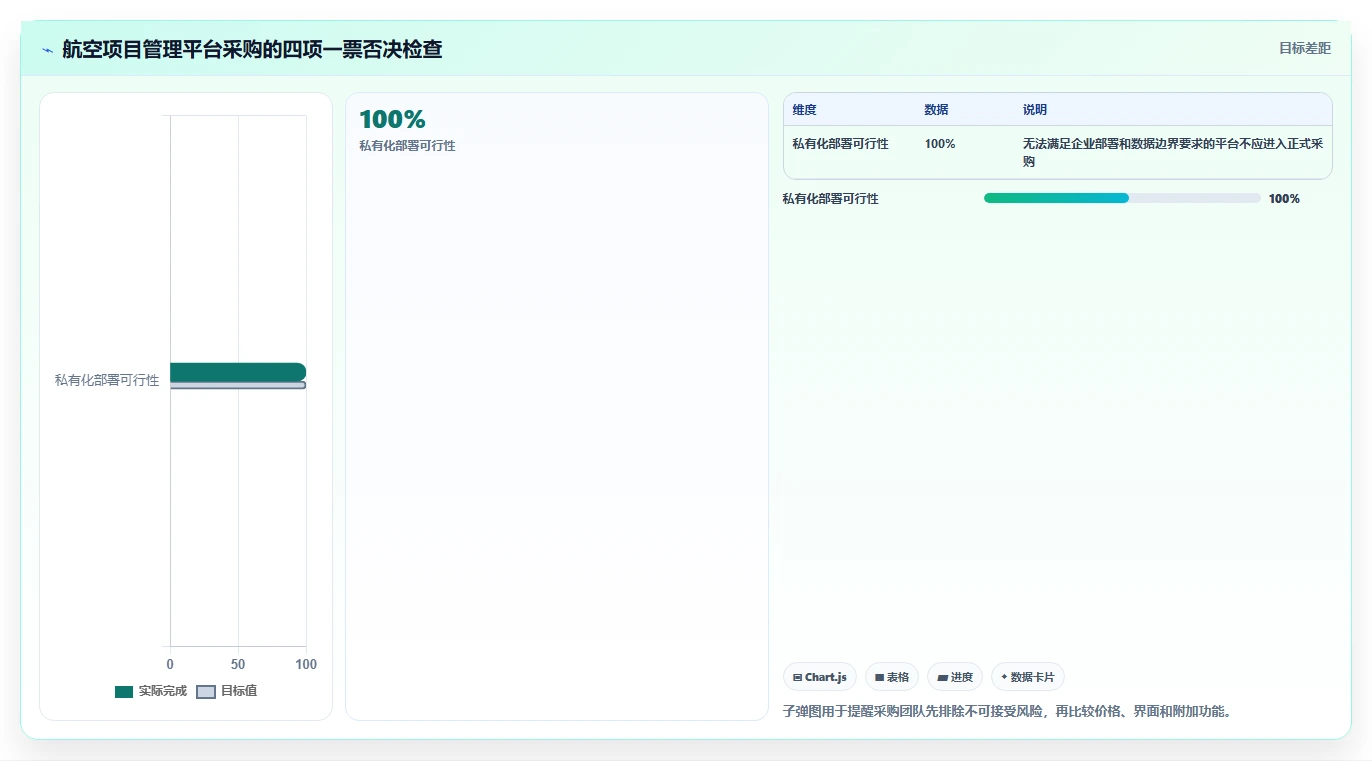Click the large 100% card value
Screen dimensions: 1372x761
pyautogui.click(x=392, y=120)
